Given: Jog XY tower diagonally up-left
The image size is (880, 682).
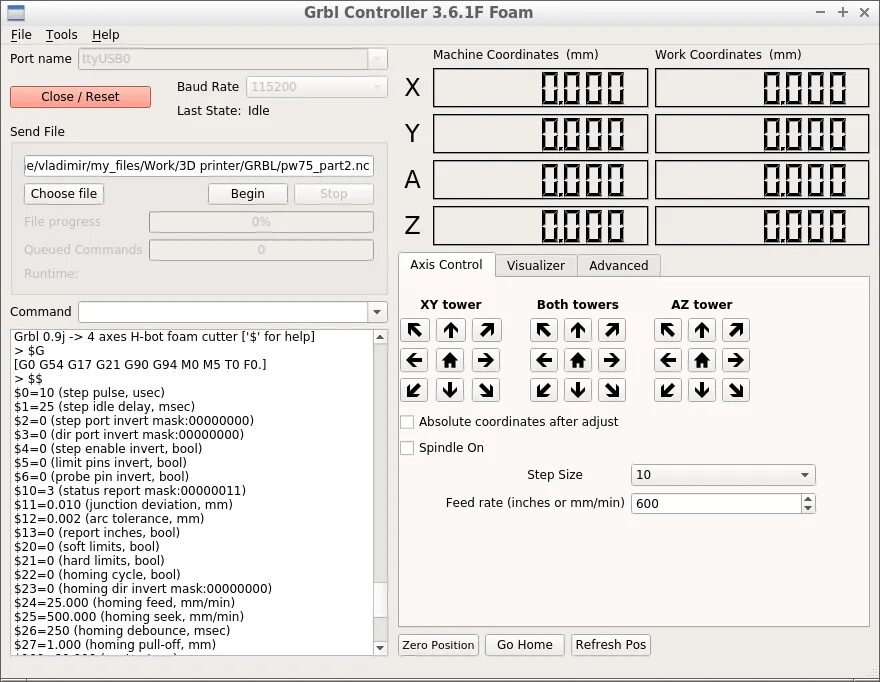Looking at the screenshot, I should click(x=415, y=330).
